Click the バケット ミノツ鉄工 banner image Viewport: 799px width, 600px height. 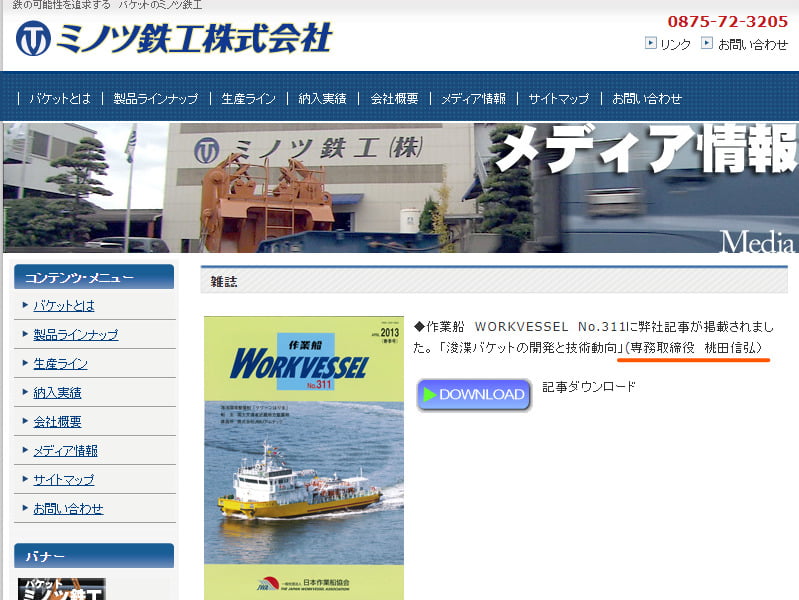coord(62,589)
